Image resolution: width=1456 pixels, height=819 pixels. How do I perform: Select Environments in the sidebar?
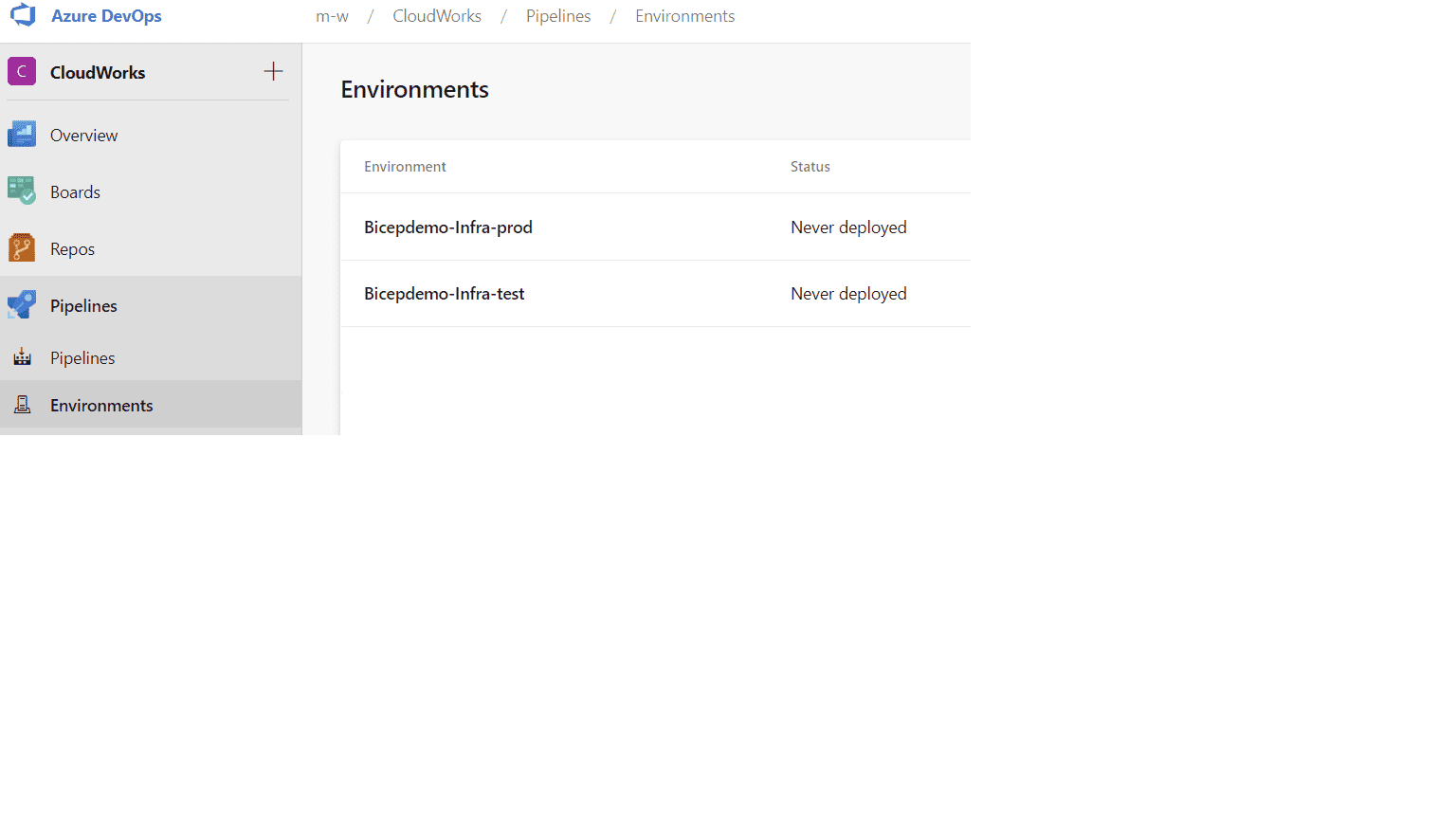[101, 406]
